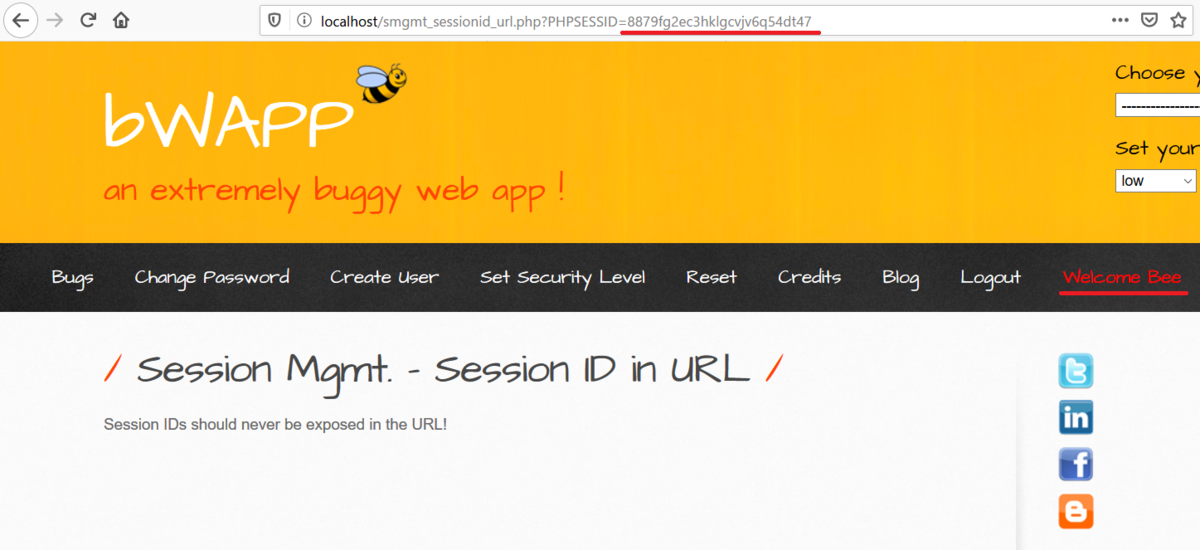Open the page actions three-dot menu
The height and width of the screenshot is (550, 1200).
click(1122, 20)
